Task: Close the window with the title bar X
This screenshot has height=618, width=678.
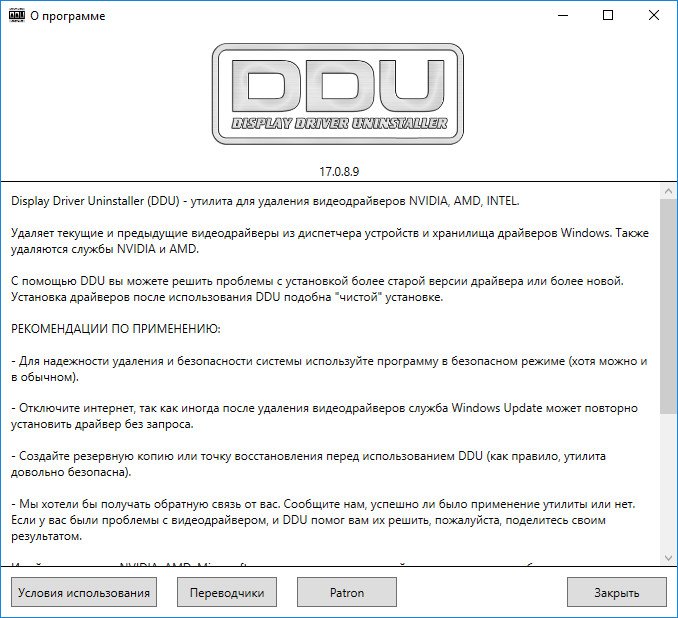Action: pos(654,16)
